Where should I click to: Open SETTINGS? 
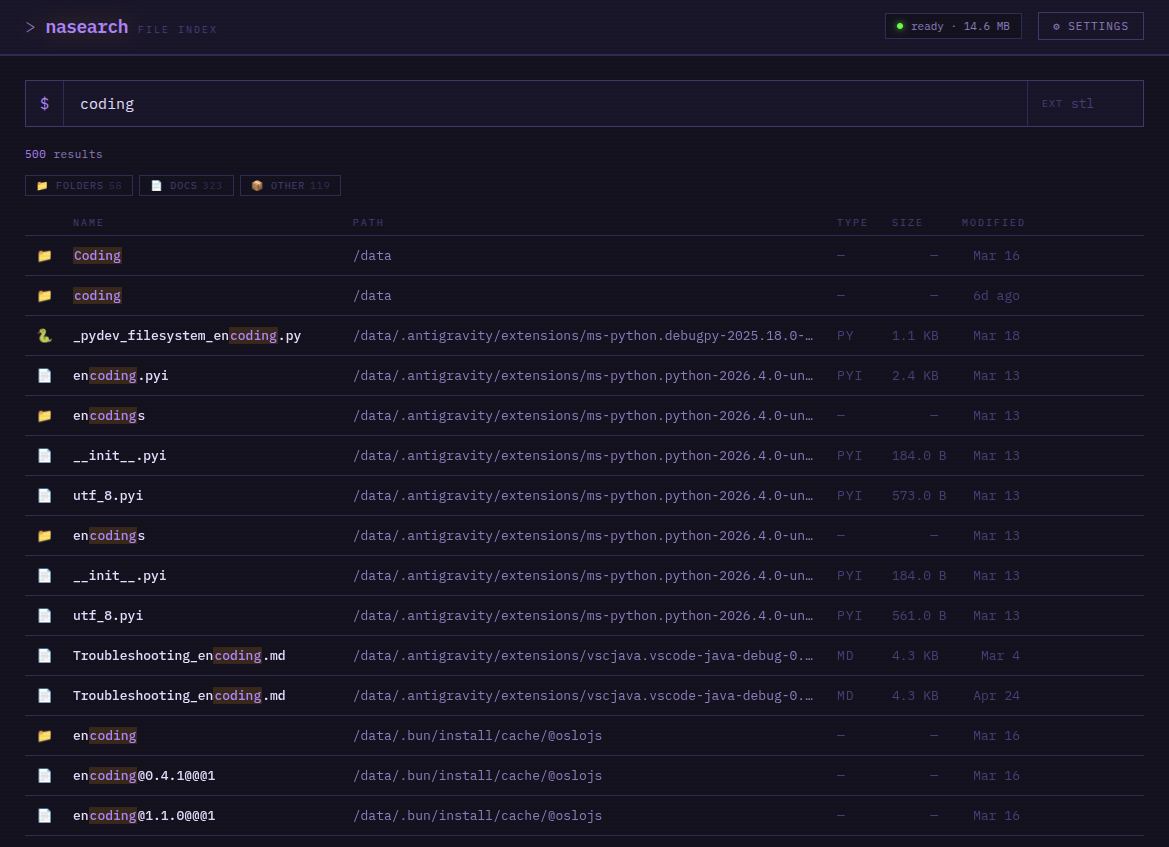(x=1090, y=26)
